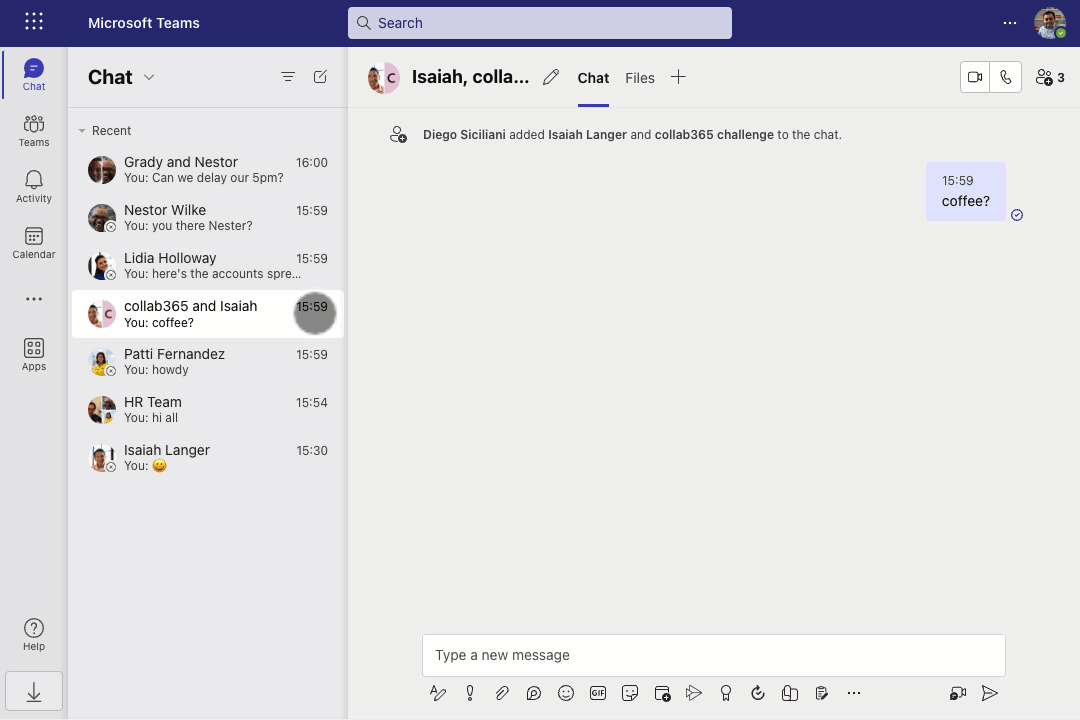Image resolution: width=1080 pixels, height=720 pixels.
Task: Open chat filter options
Action: point(288,76)
